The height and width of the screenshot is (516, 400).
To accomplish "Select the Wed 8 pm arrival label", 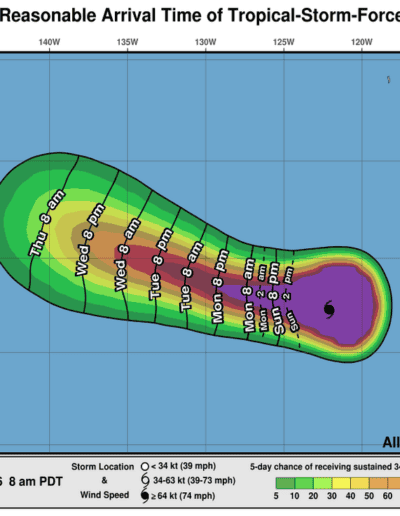I will [x=90, y=240].
